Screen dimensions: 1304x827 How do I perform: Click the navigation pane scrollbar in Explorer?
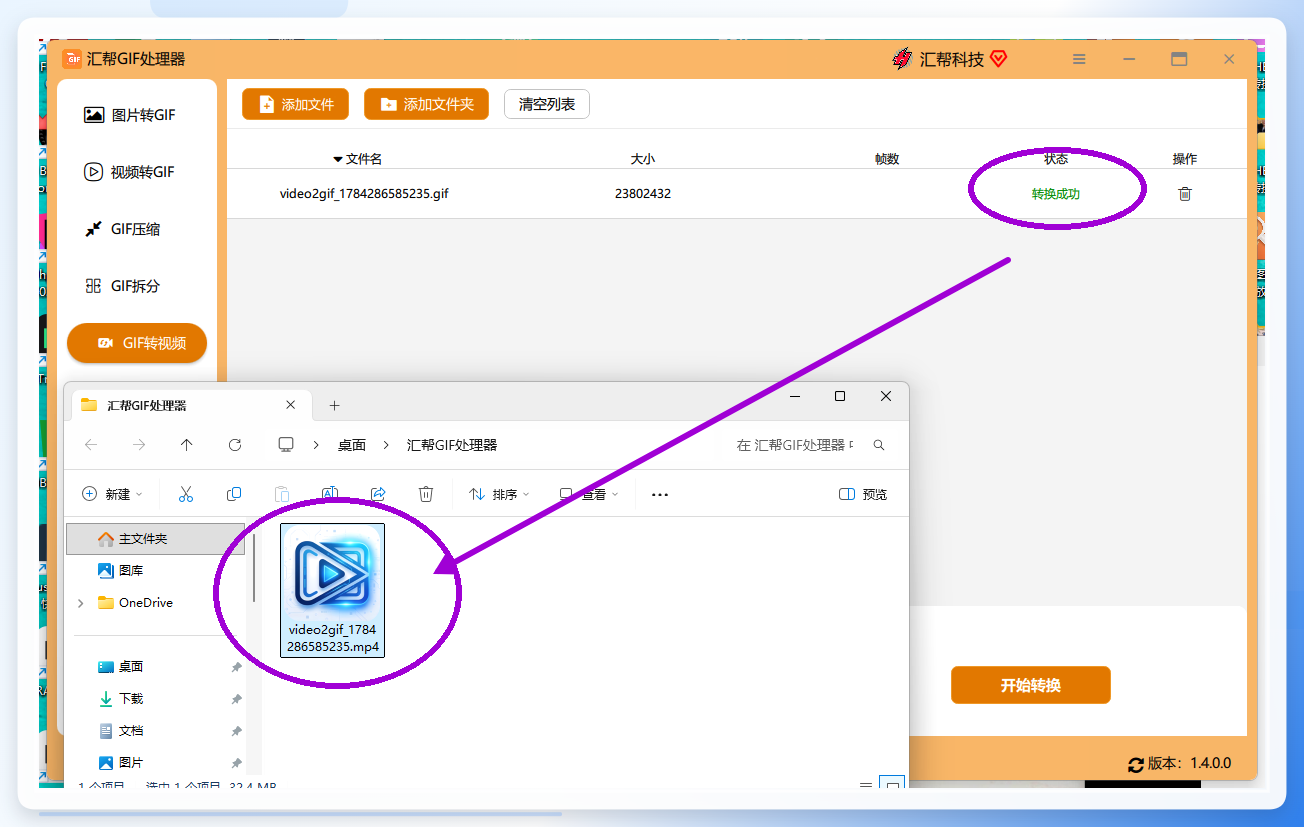tap(253, 570)
